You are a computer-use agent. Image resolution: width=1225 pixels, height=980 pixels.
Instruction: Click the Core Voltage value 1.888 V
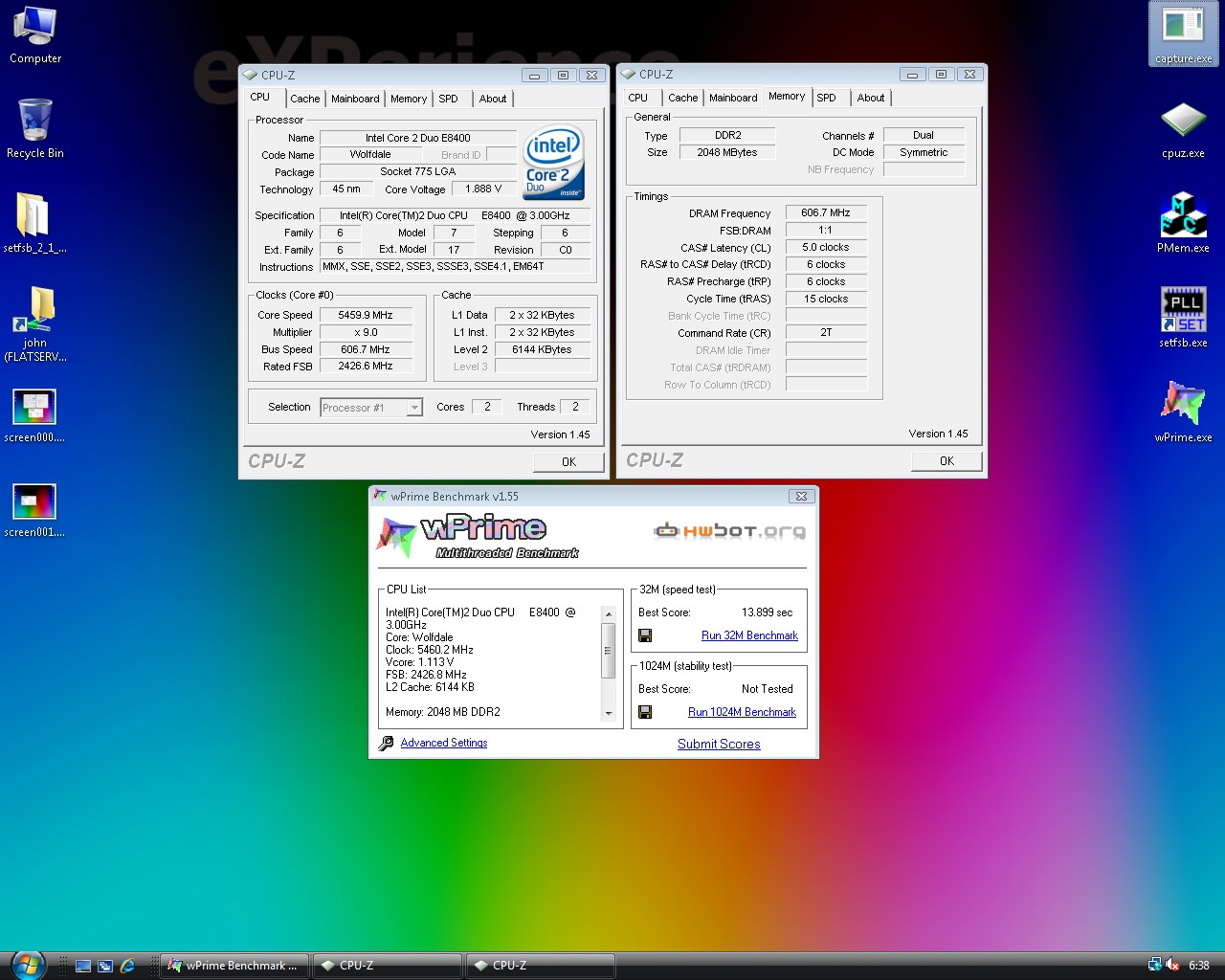click(x=484, y=189)
